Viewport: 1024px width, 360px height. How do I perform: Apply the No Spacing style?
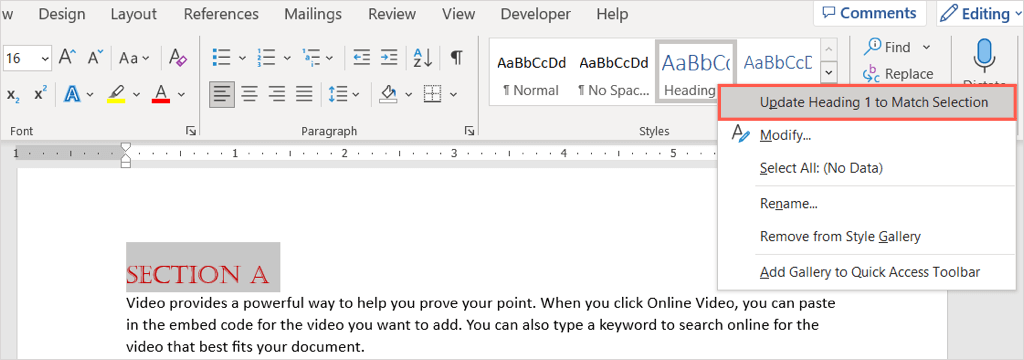click(613, 72)
